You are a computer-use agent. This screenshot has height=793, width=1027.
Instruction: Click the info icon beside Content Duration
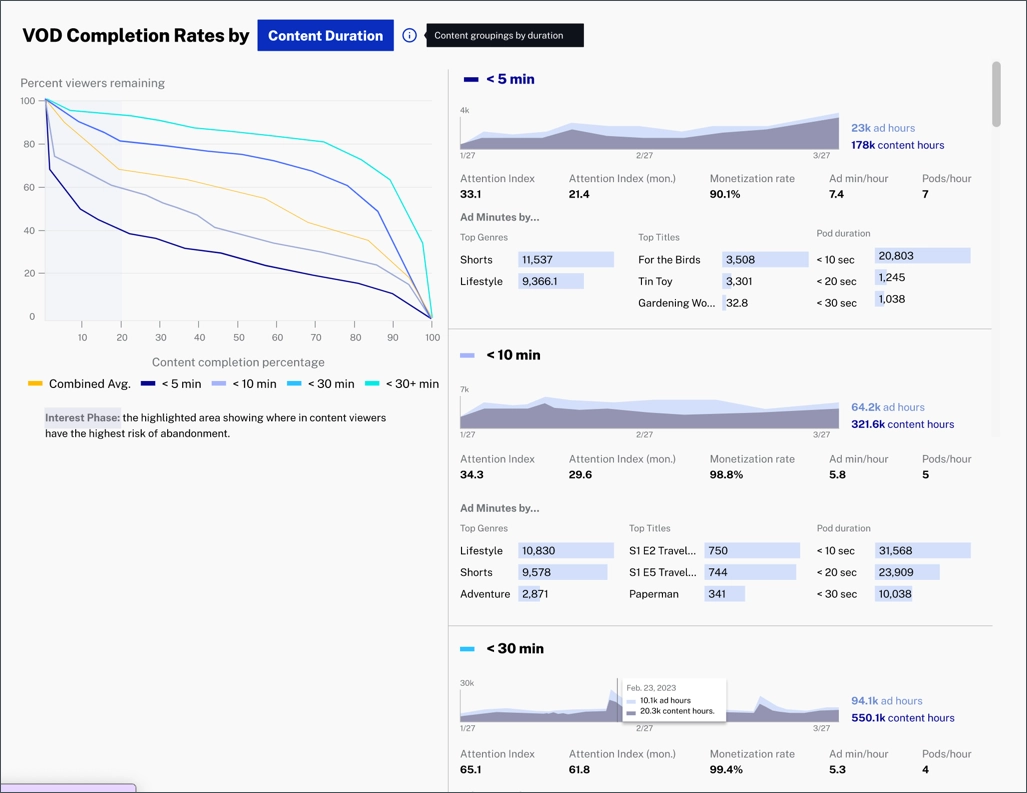[x=409, y=36]
